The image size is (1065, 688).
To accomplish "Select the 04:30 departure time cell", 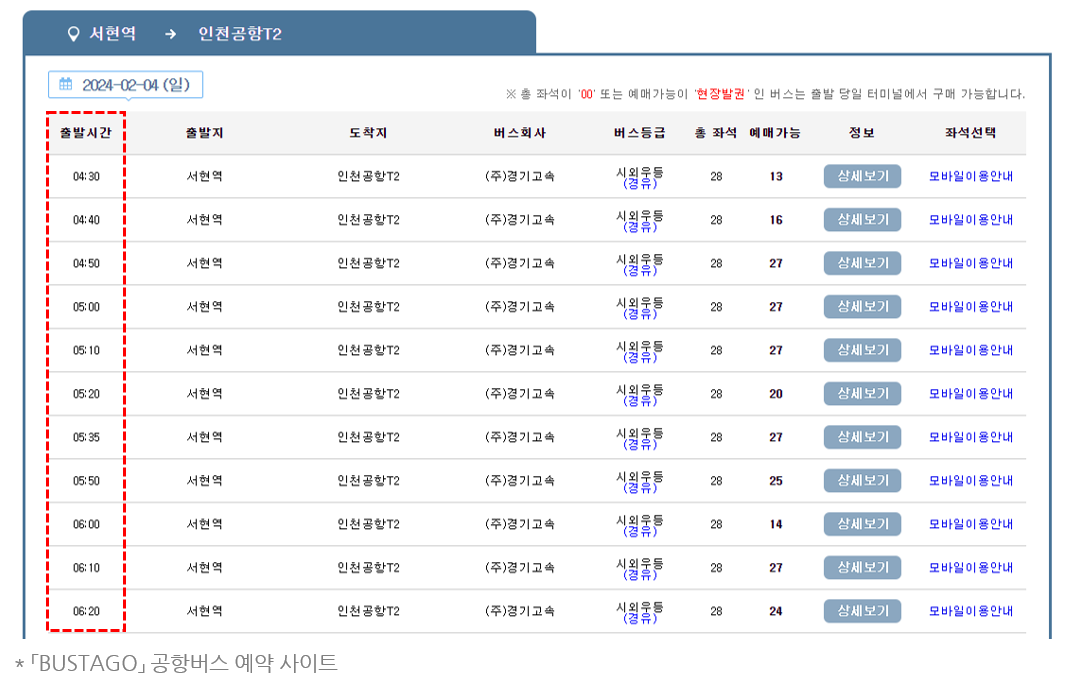I will point(86,177).
